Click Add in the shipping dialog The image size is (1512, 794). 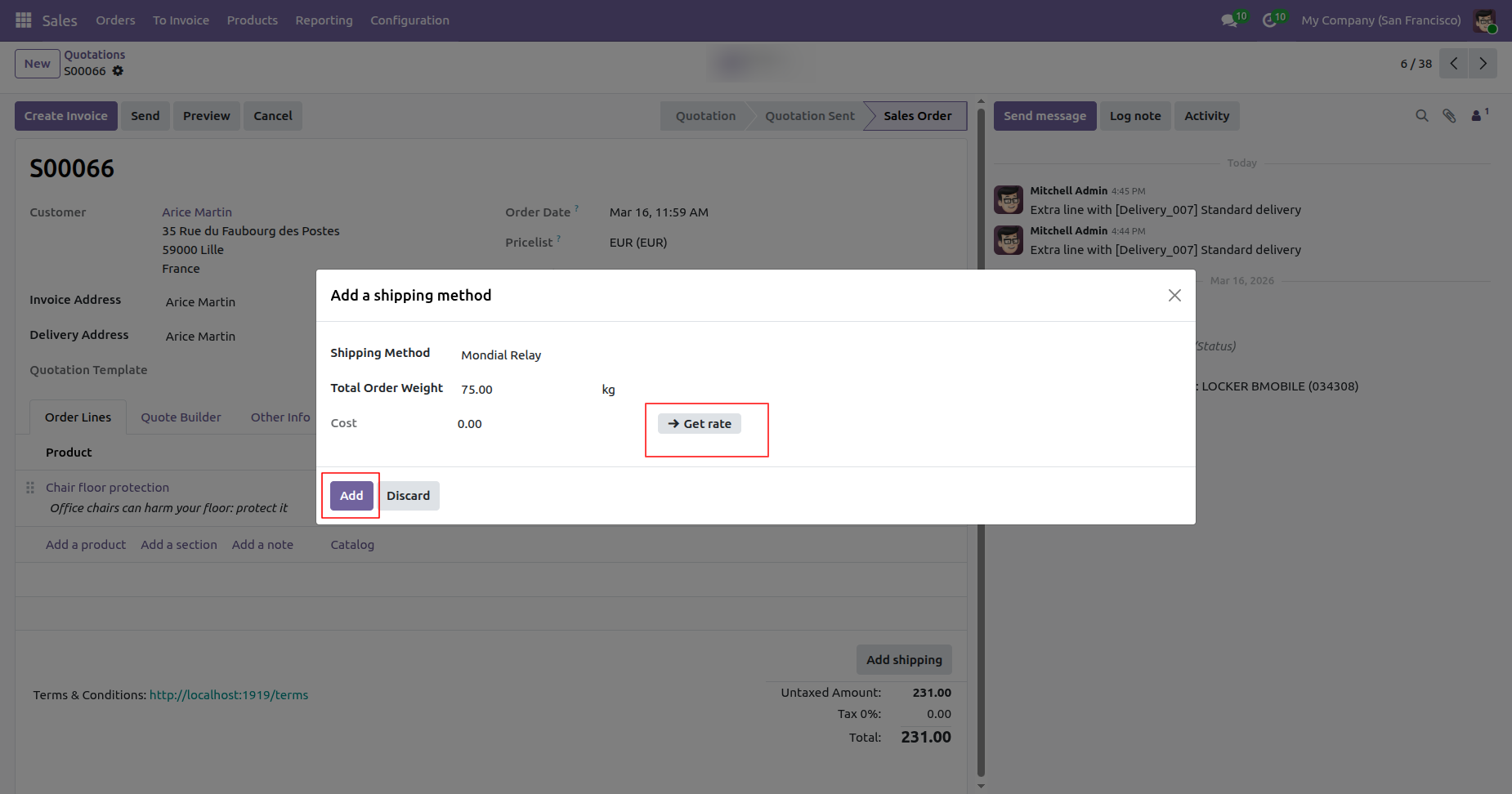pyautogui.click(x=351, y=496)
